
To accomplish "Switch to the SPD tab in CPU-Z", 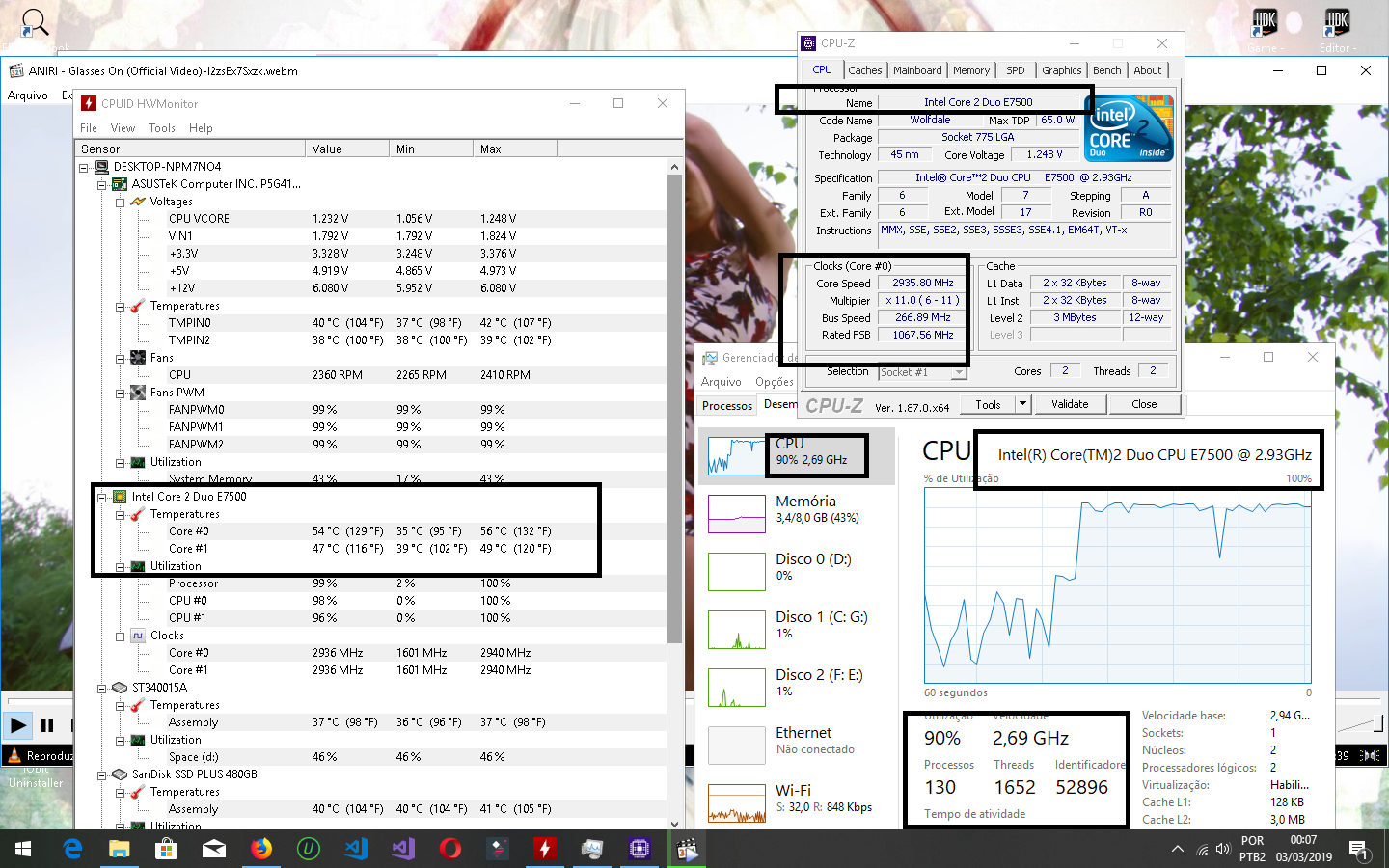I will pos(1016,70).
